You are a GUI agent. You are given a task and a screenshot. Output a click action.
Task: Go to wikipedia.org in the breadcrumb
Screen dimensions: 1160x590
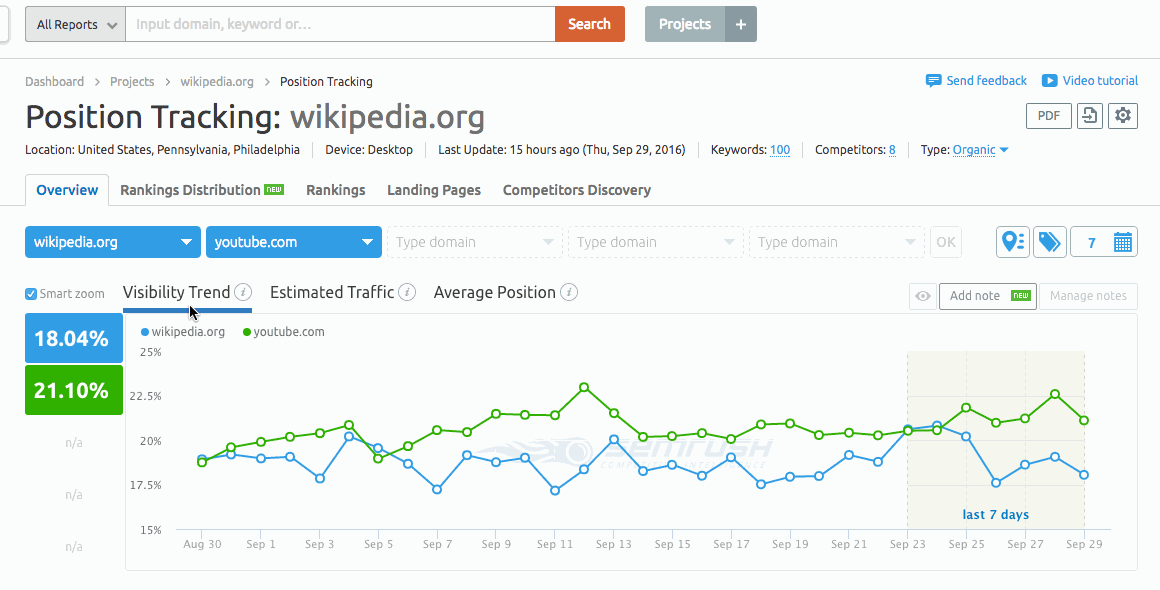218,81
